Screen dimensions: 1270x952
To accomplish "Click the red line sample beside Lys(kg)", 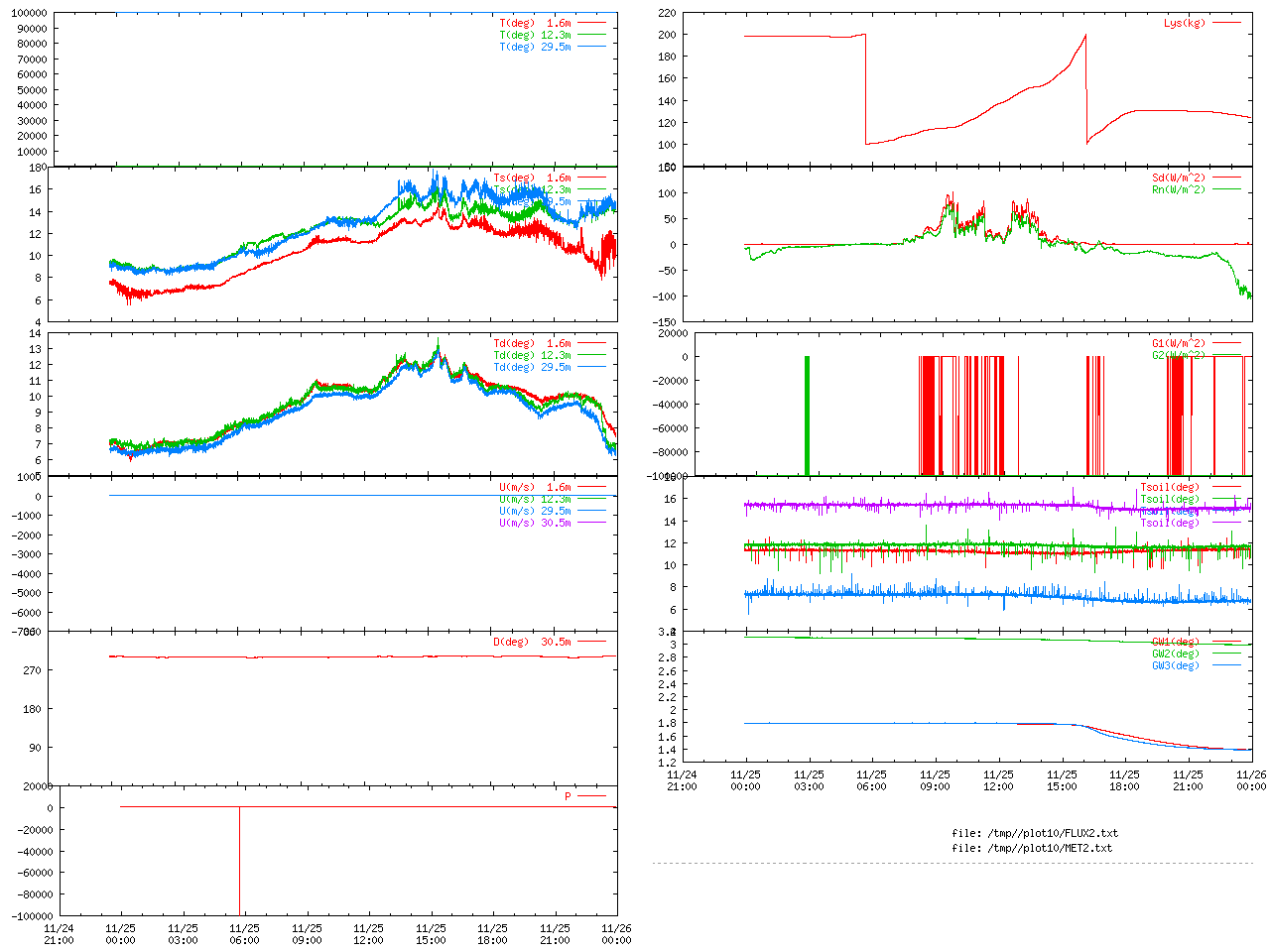I will point(1226,23).
